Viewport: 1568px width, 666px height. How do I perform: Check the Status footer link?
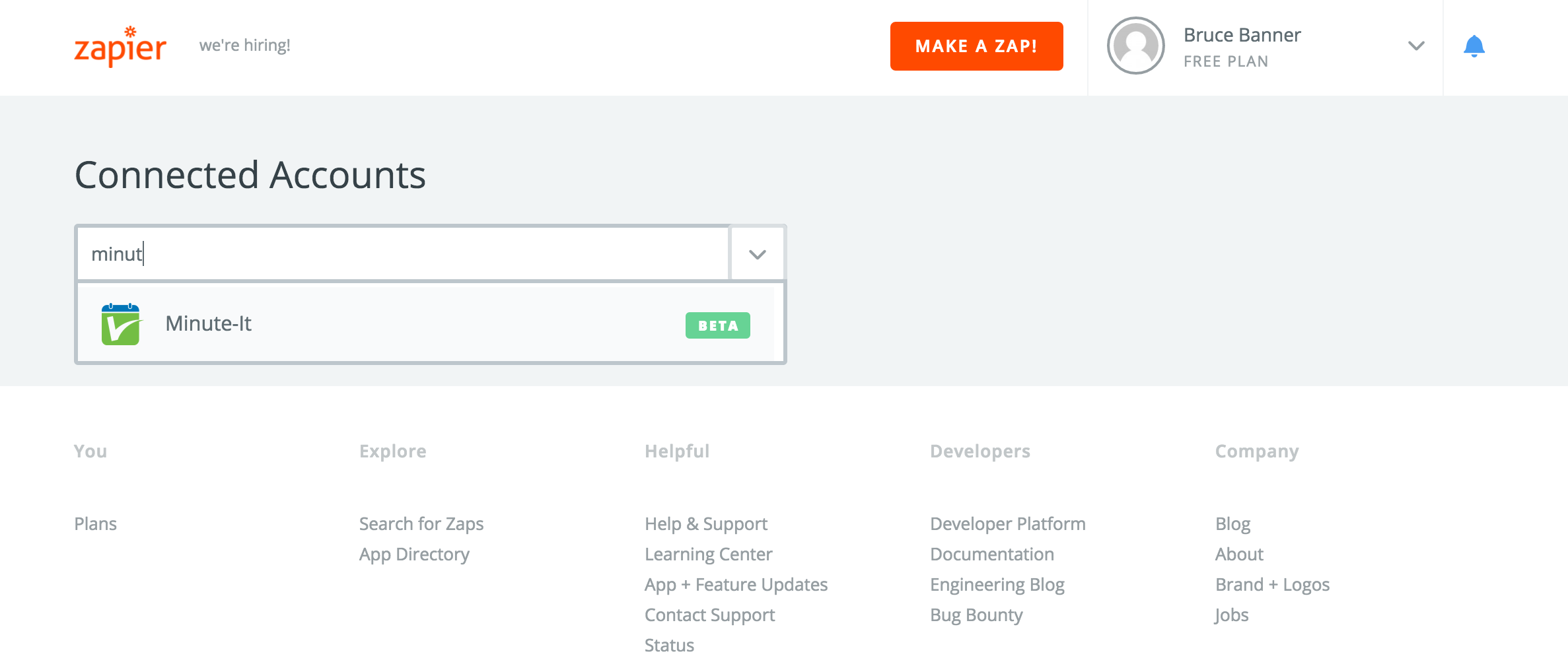669,645
